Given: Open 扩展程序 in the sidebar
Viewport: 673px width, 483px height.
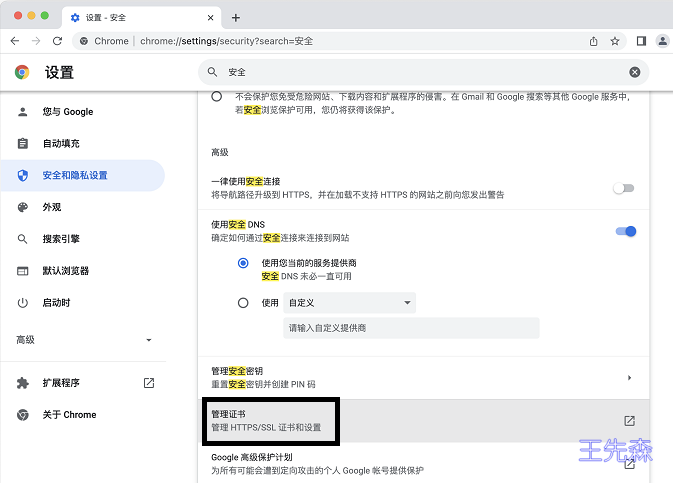Looking at the screenshot, I should click(82, 383).
